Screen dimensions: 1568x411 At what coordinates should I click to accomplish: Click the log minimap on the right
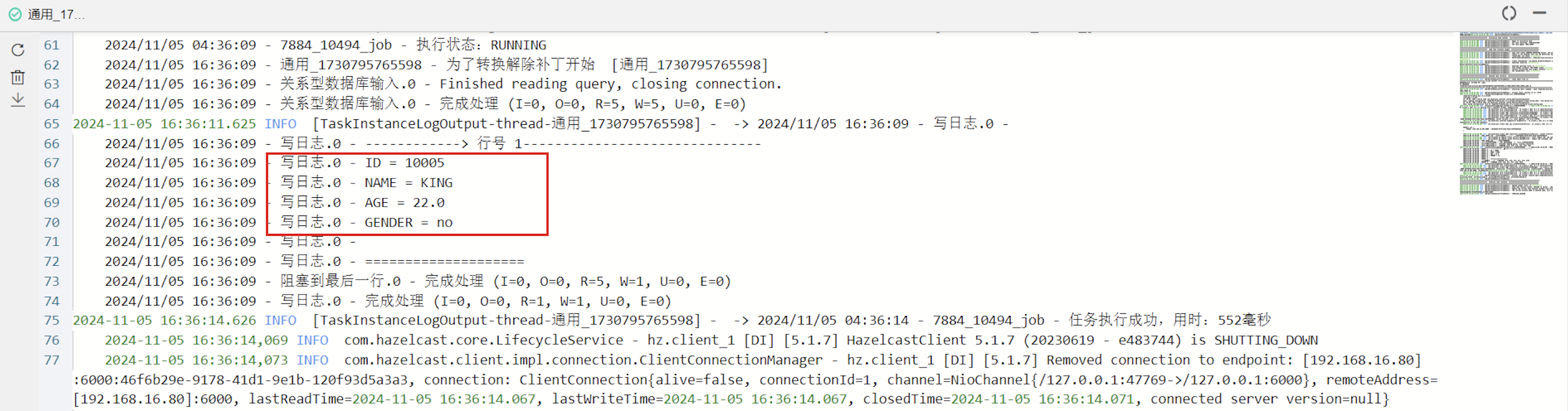pos(1506,113)
